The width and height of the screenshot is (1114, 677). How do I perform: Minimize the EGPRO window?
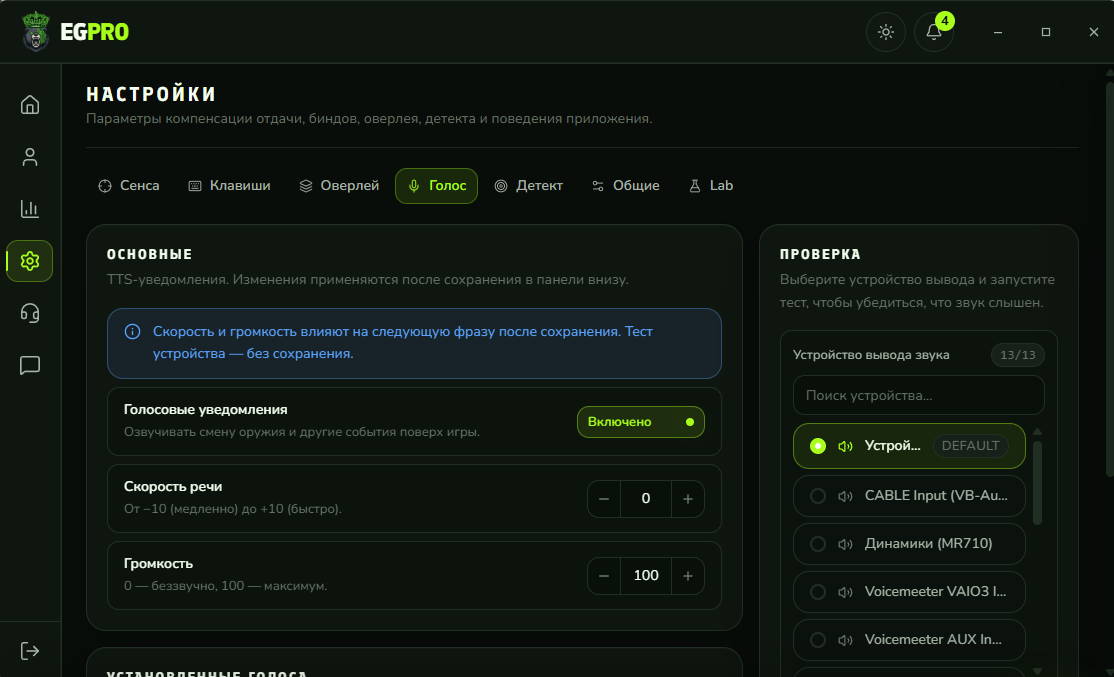click(x=997, y=32)
